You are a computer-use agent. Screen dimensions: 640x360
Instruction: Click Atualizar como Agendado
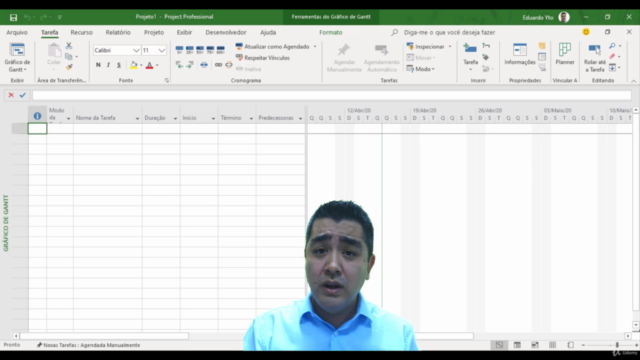(273, 47)
